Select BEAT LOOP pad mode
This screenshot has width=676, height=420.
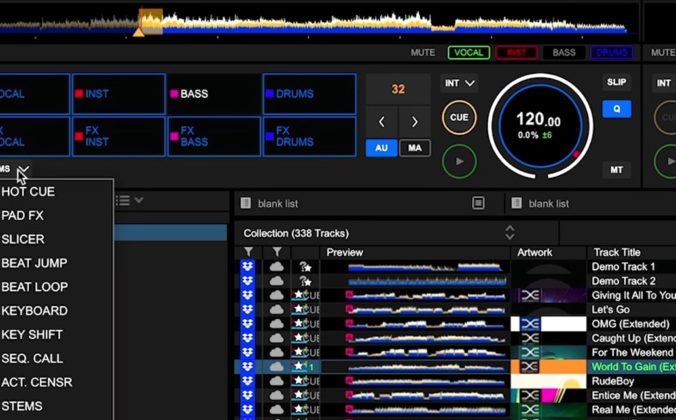click(34, 287)
